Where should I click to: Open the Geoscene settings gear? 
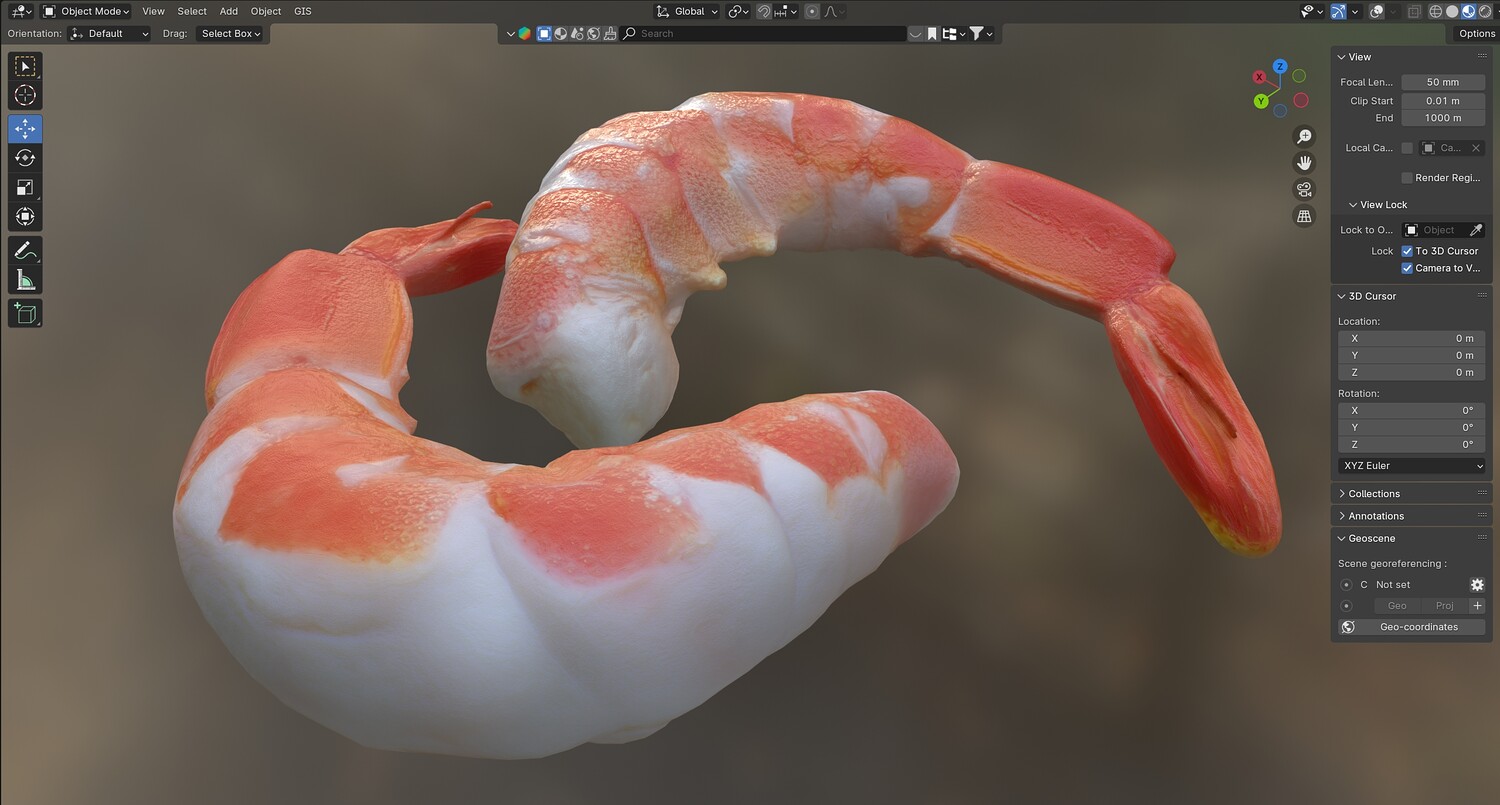[1477, 585]
